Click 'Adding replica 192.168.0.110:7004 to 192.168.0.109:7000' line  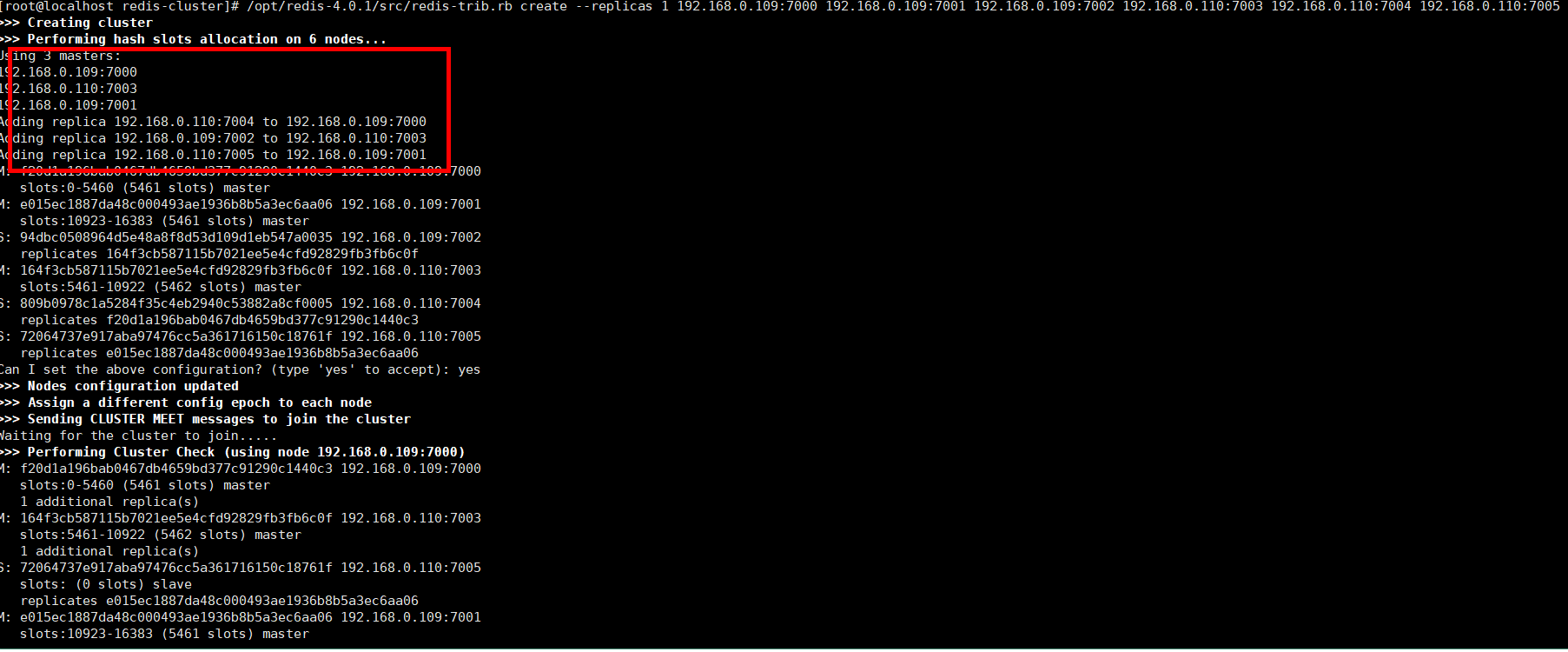click(x=214, y=122)
